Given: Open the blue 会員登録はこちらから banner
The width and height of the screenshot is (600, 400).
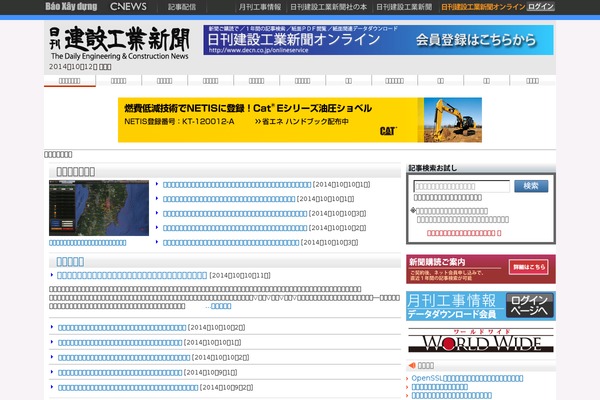Looking at the screenshot, I should pos(378,40).
